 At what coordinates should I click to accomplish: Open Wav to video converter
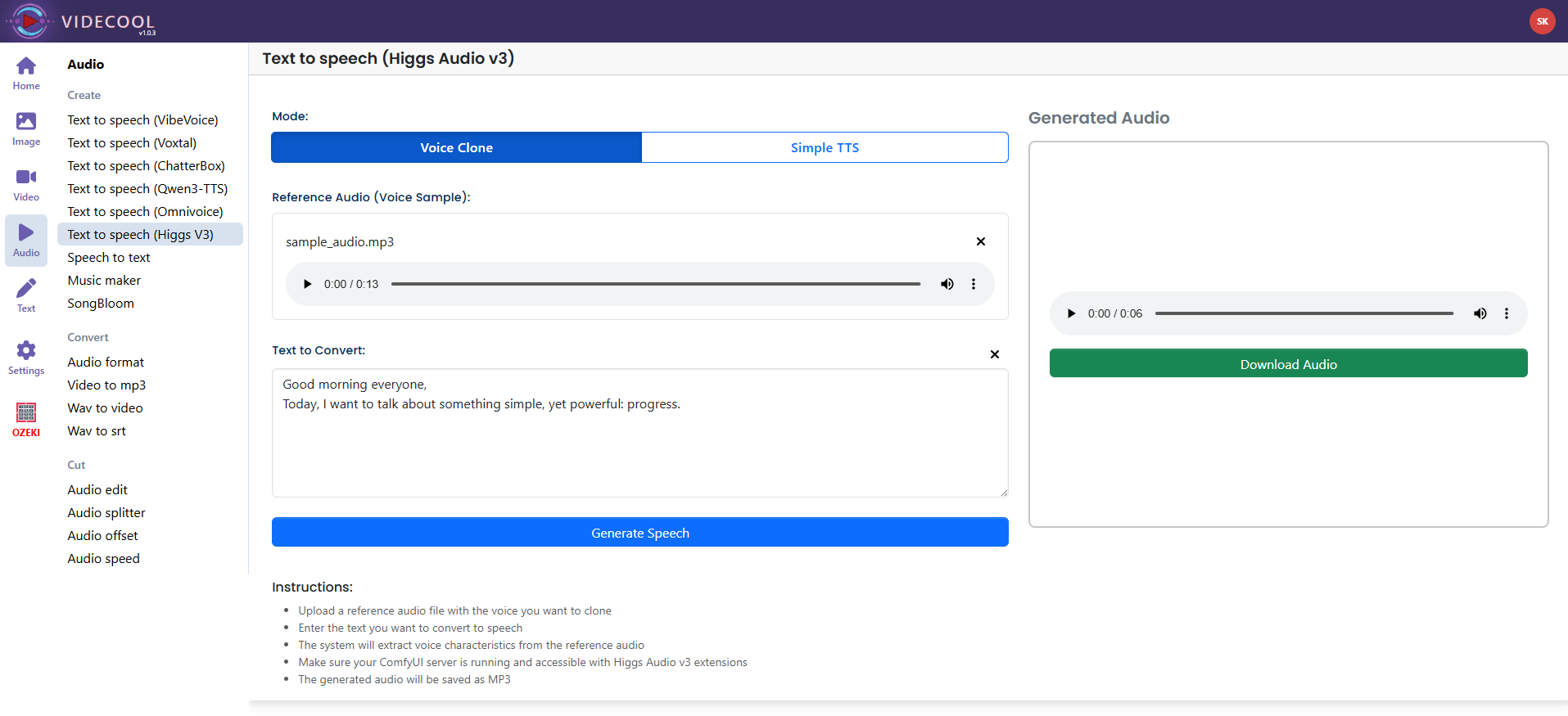(105, 408)
